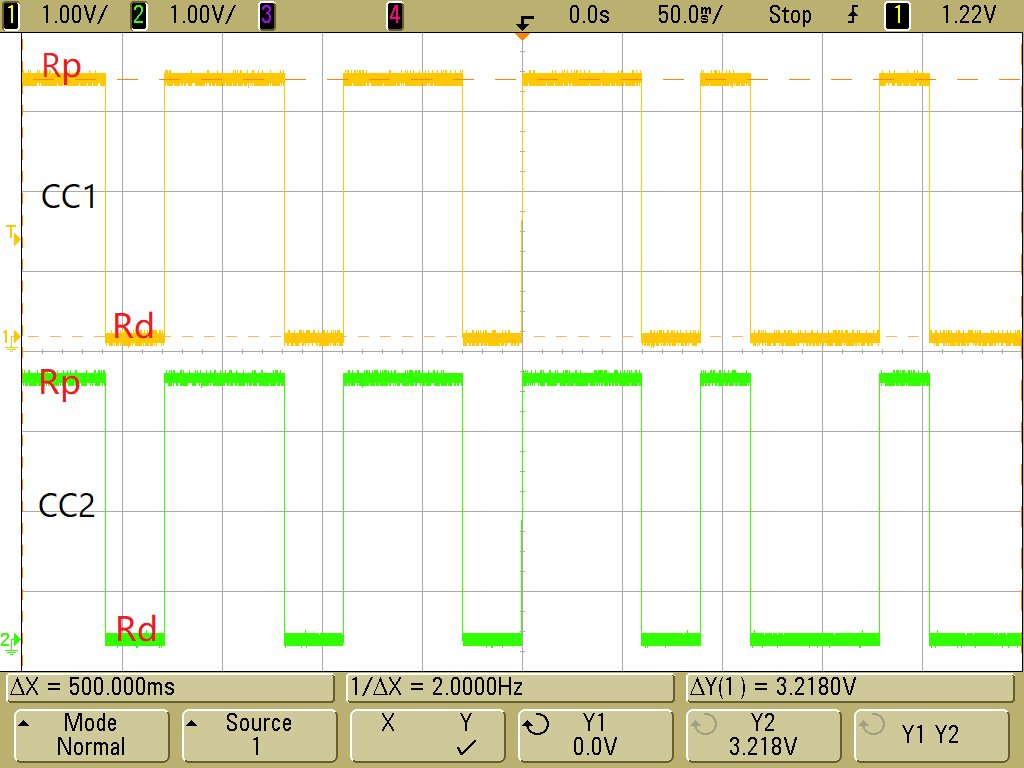This screenshot has height=768, width=1024.
Task: Click the CC2 waveform label
Action: pyautogui.click(x=67, y=505)
